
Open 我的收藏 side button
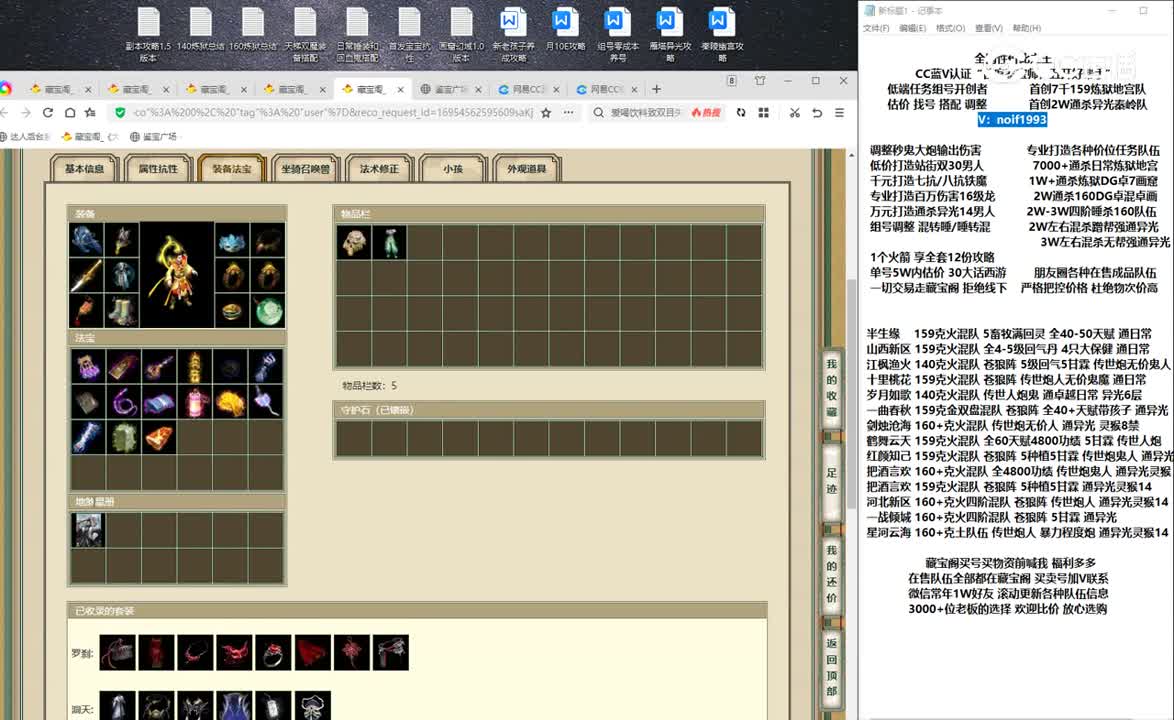[832, 388]
